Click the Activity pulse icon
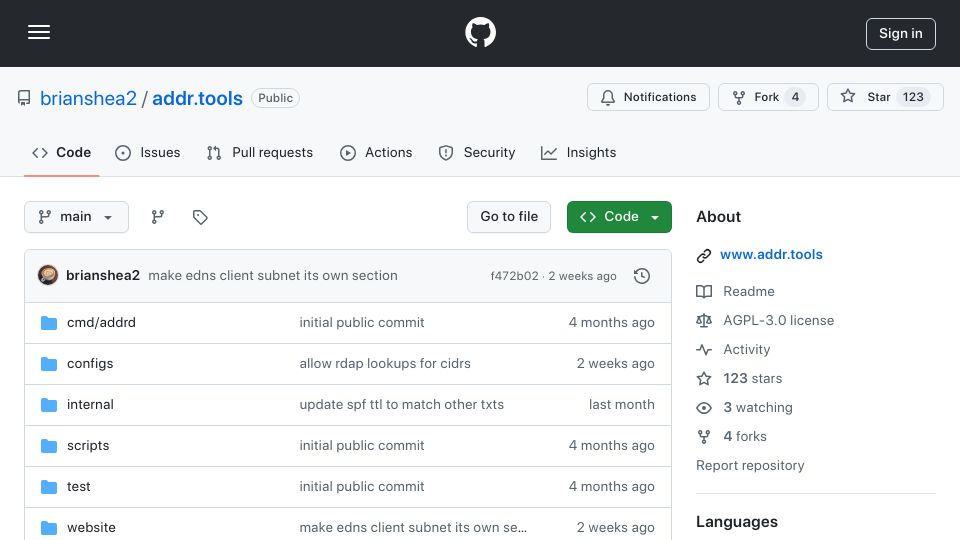Screen dimensions: 960x540 (x=704, y=350)
